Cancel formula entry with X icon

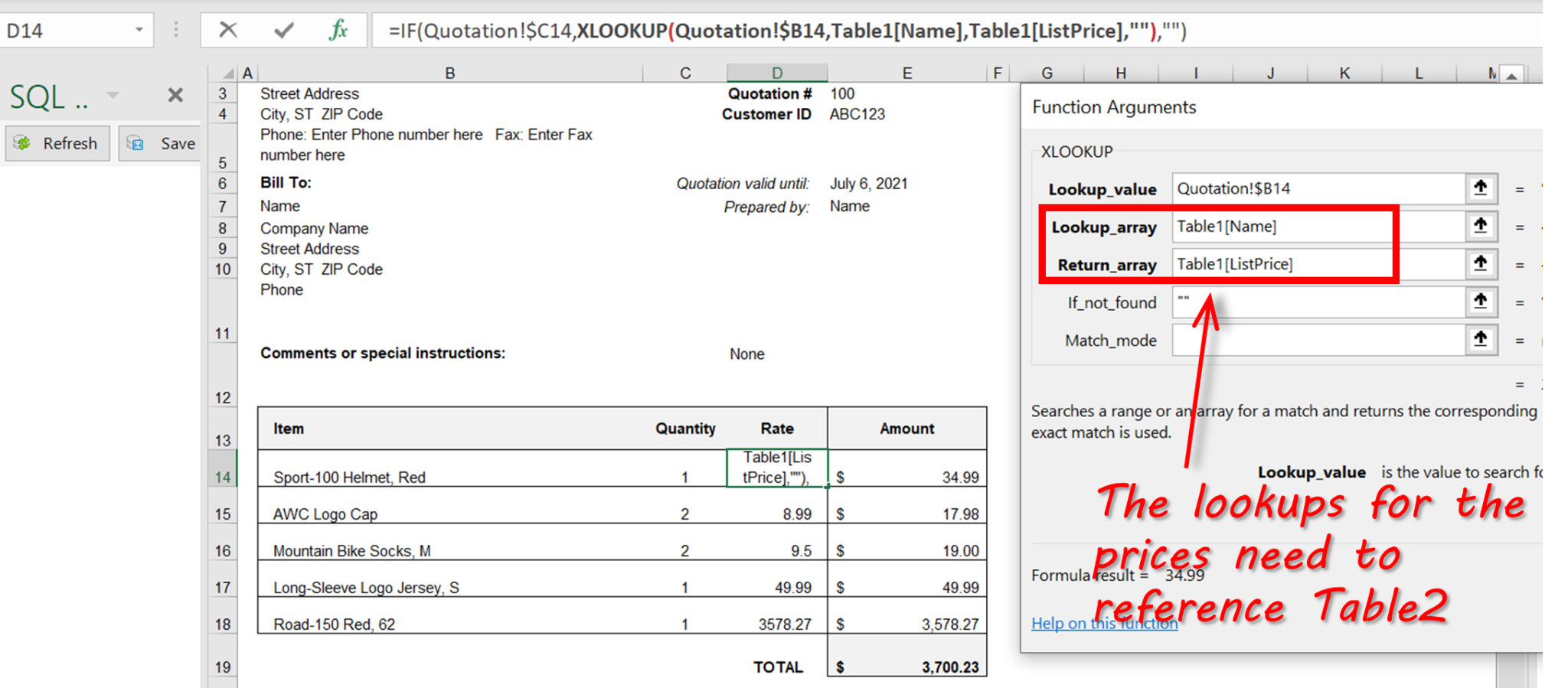227,31
